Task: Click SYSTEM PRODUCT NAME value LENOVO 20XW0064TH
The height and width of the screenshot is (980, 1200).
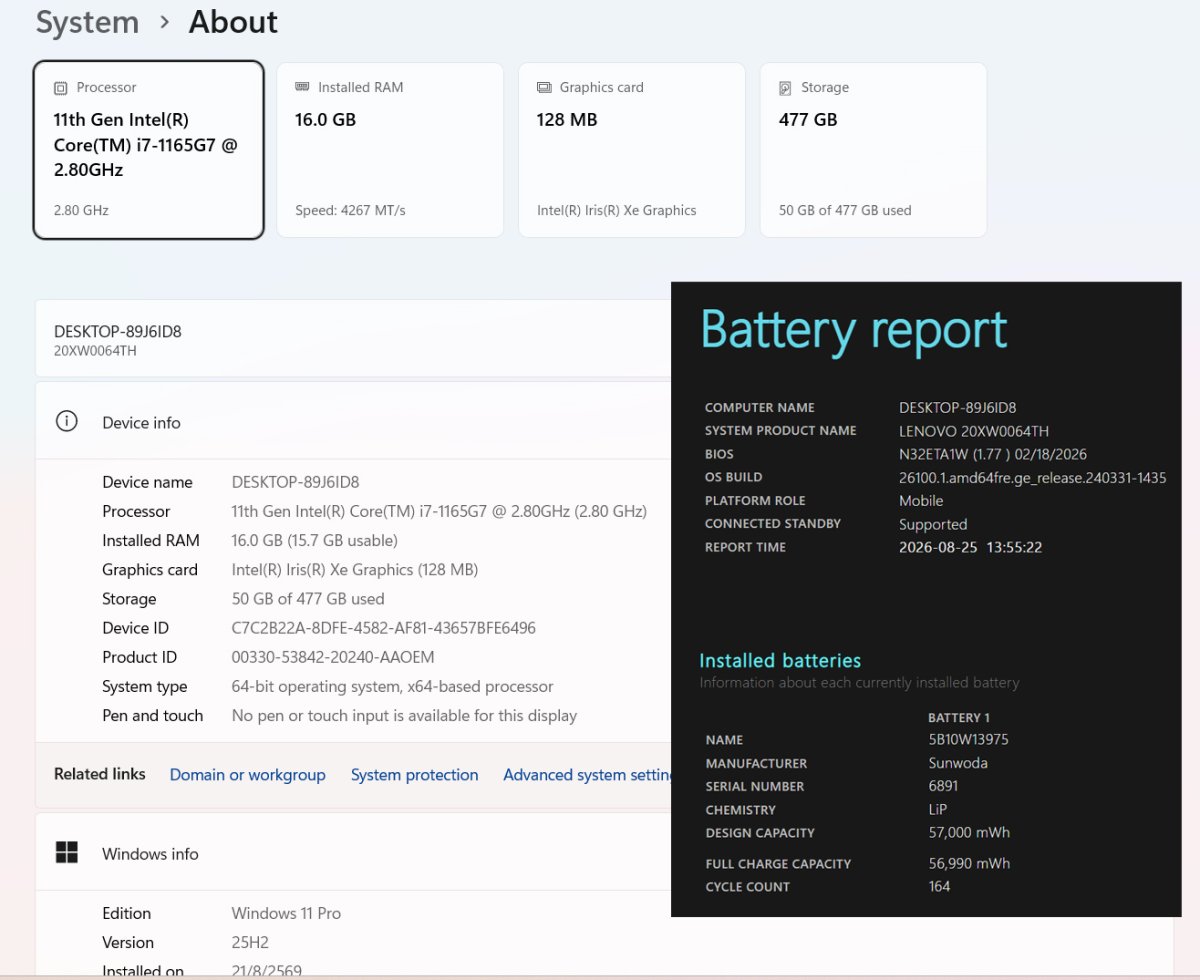Action: coord(974,431)
